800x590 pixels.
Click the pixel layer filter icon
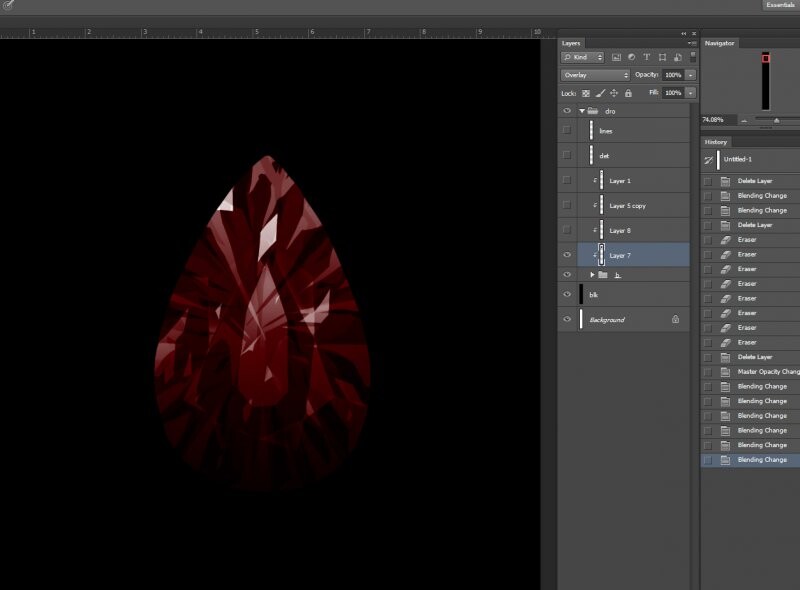coord(616,58)
